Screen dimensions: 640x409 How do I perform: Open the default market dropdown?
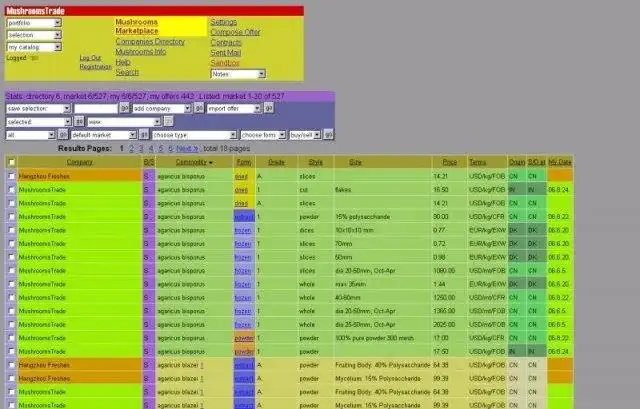(x=104, y=135)
